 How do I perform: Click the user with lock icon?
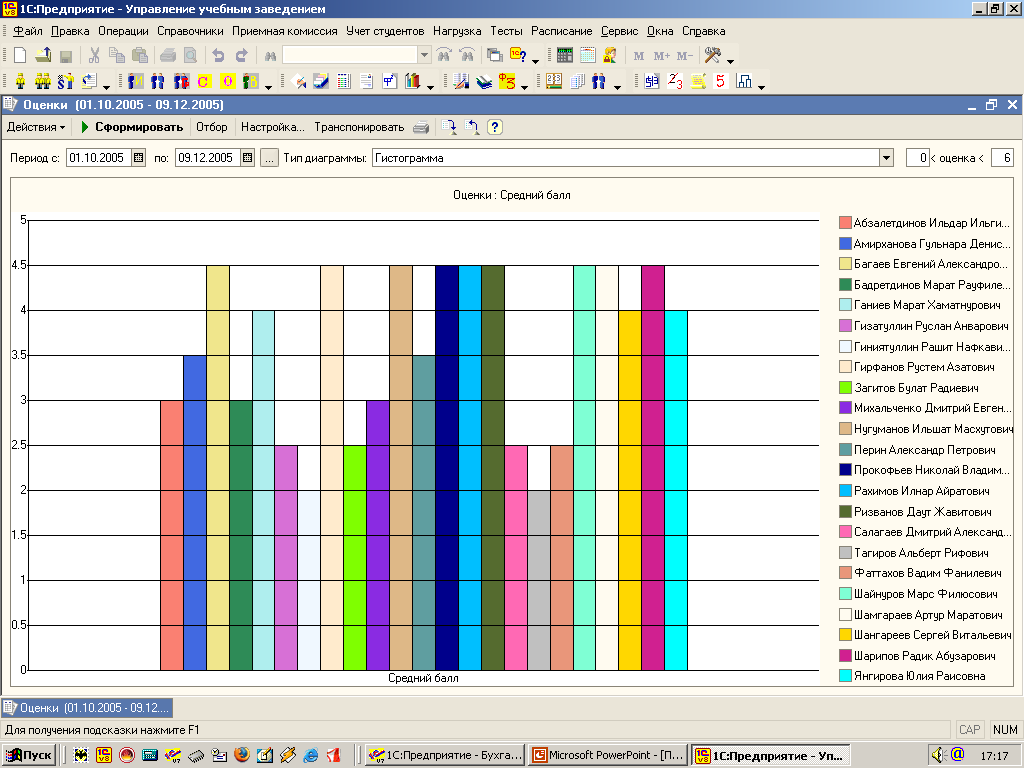click(x=611, y=56)
